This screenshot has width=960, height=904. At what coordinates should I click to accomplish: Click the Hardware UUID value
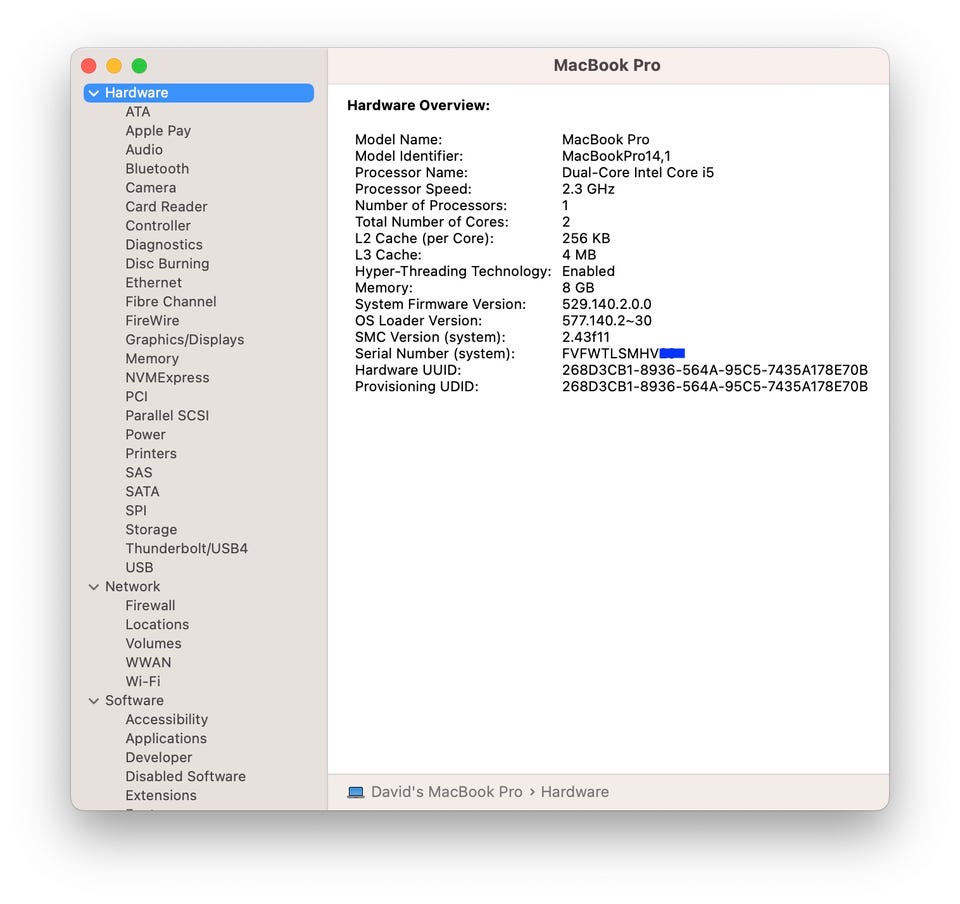click(714, 370)
